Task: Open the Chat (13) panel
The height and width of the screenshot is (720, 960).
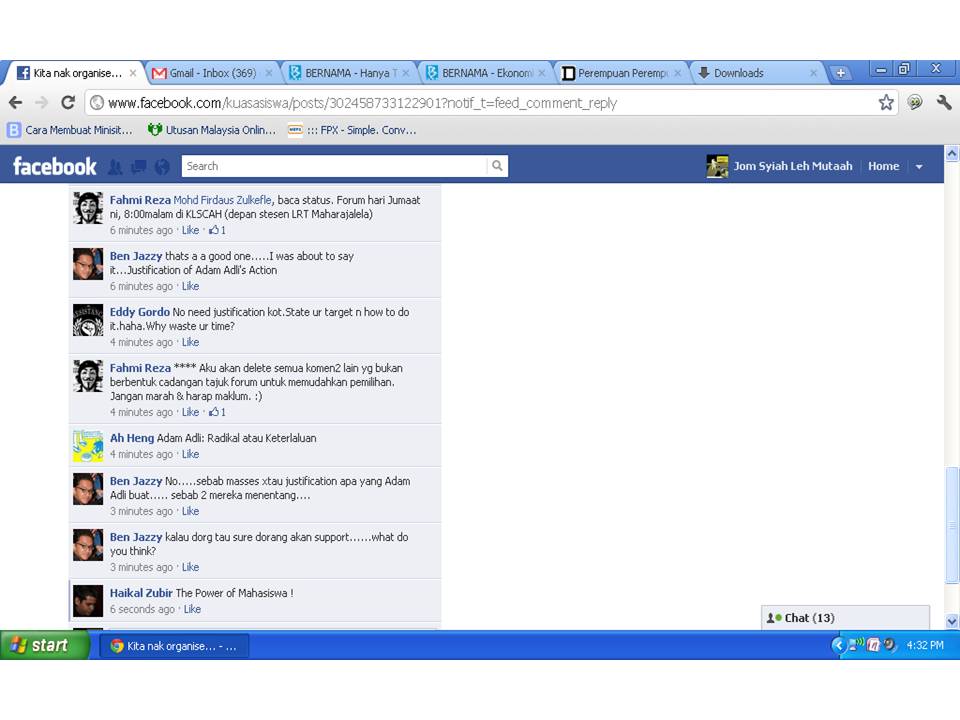Action: (845, 618)
